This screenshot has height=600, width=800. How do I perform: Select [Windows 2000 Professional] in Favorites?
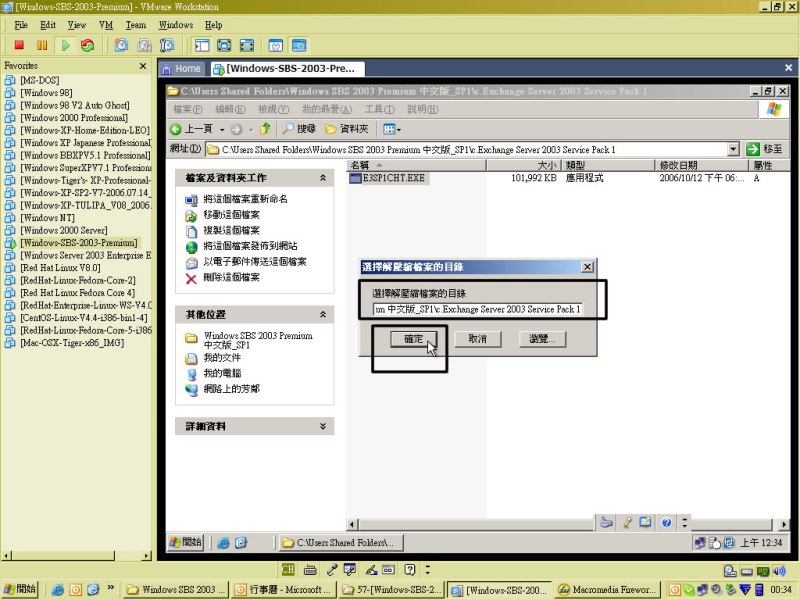(x=74, y=118)
